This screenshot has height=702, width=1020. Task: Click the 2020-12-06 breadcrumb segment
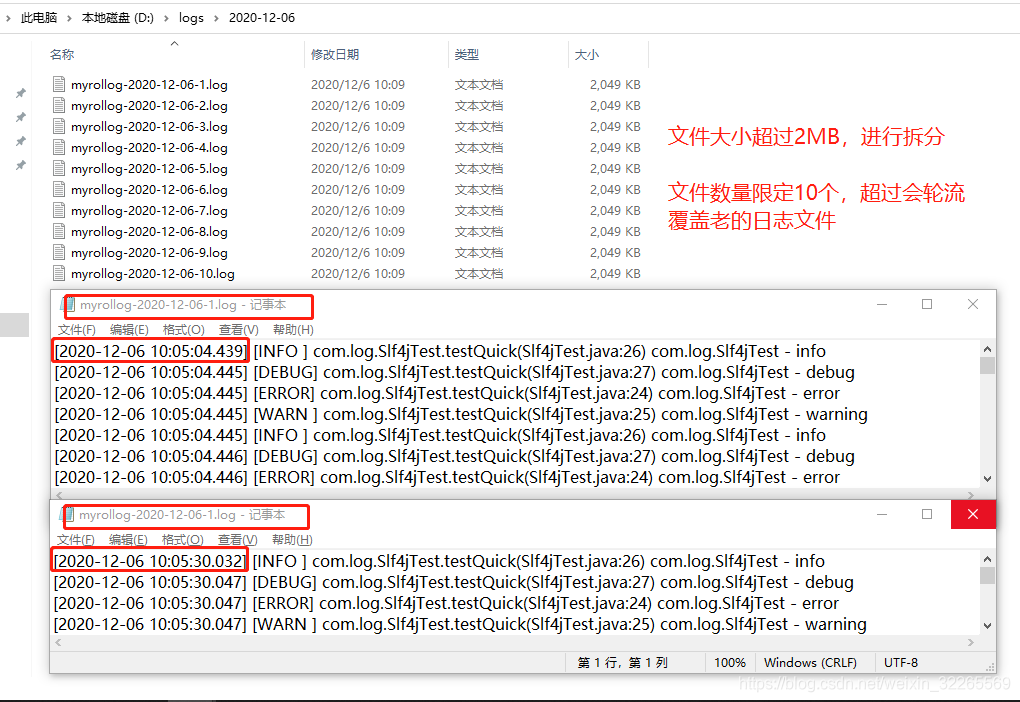(262, 18)
